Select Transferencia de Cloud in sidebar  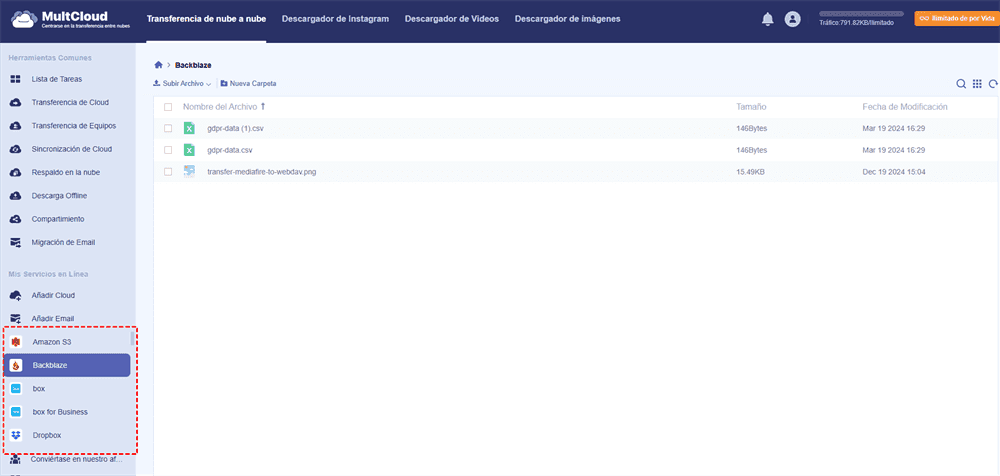(x=68, y=103)
